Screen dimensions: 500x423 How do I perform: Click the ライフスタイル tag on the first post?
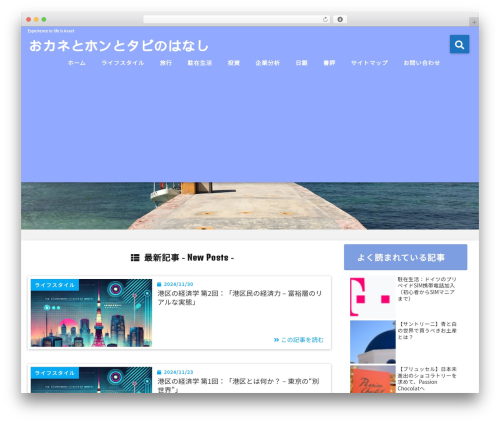[x=55, y=285]
